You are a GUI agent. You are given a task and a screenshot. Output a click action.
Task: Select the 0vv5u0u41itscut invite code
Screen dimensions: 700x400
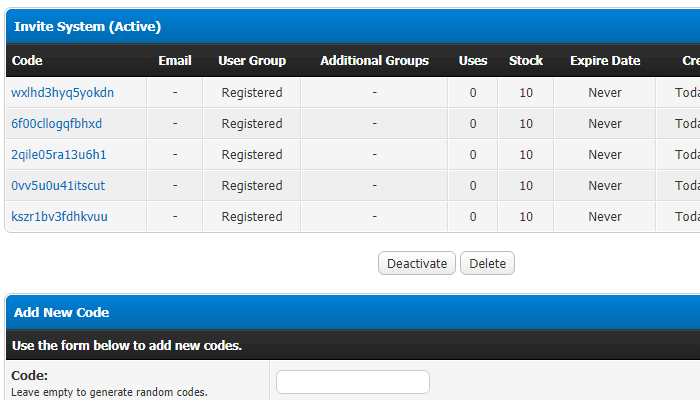pyautogui.click(x=58, y=186)
